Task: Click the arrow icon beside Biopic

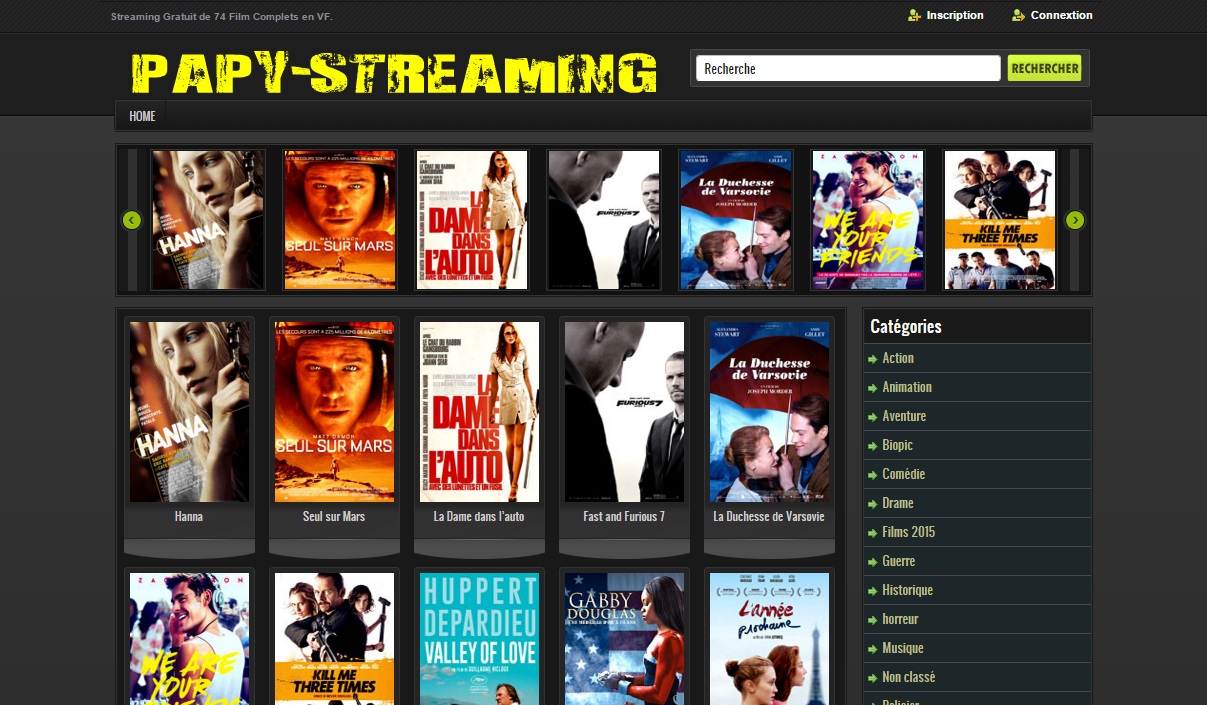Action: (873, 446)
